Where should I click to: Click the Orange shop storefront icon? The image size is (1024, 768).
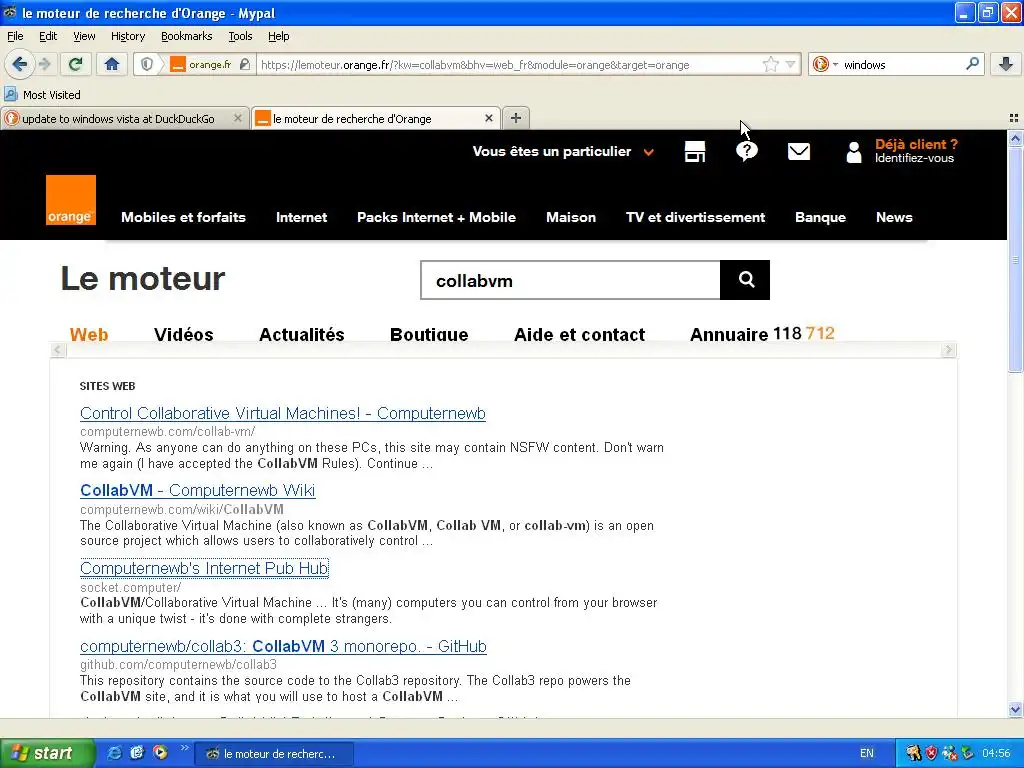pyautogui.click(x=695, y=152)
